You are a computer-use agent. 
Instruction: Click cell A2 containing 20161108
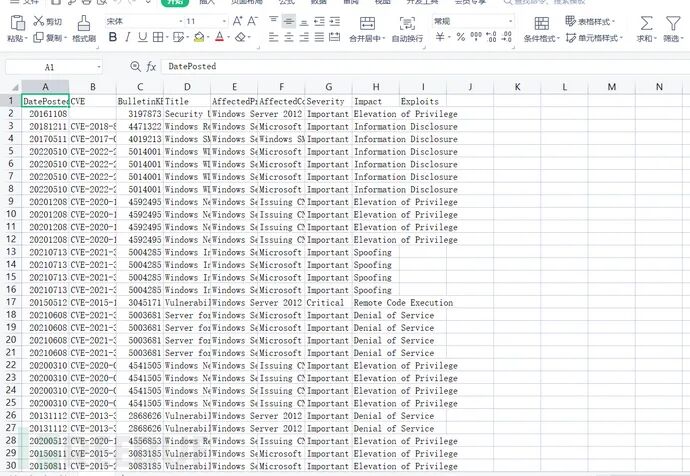pyautogui.click(x=45, y=114)
